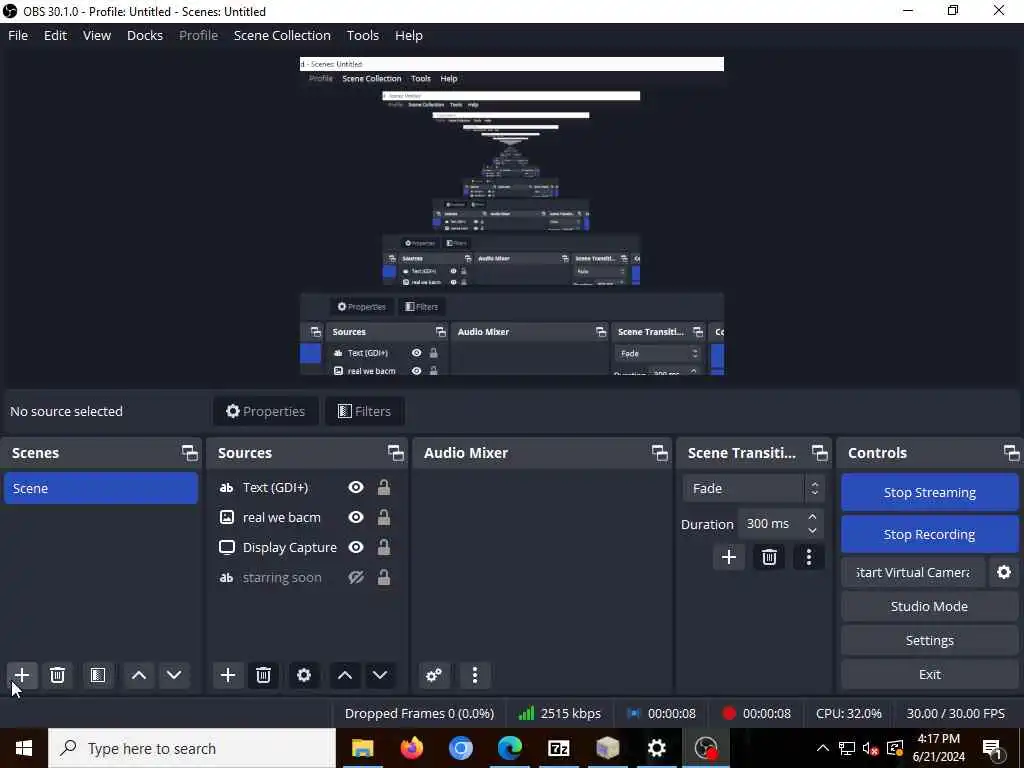The image size is (1024, 768).
Task: Open source Properties button above docks
Action: [266, 411]
